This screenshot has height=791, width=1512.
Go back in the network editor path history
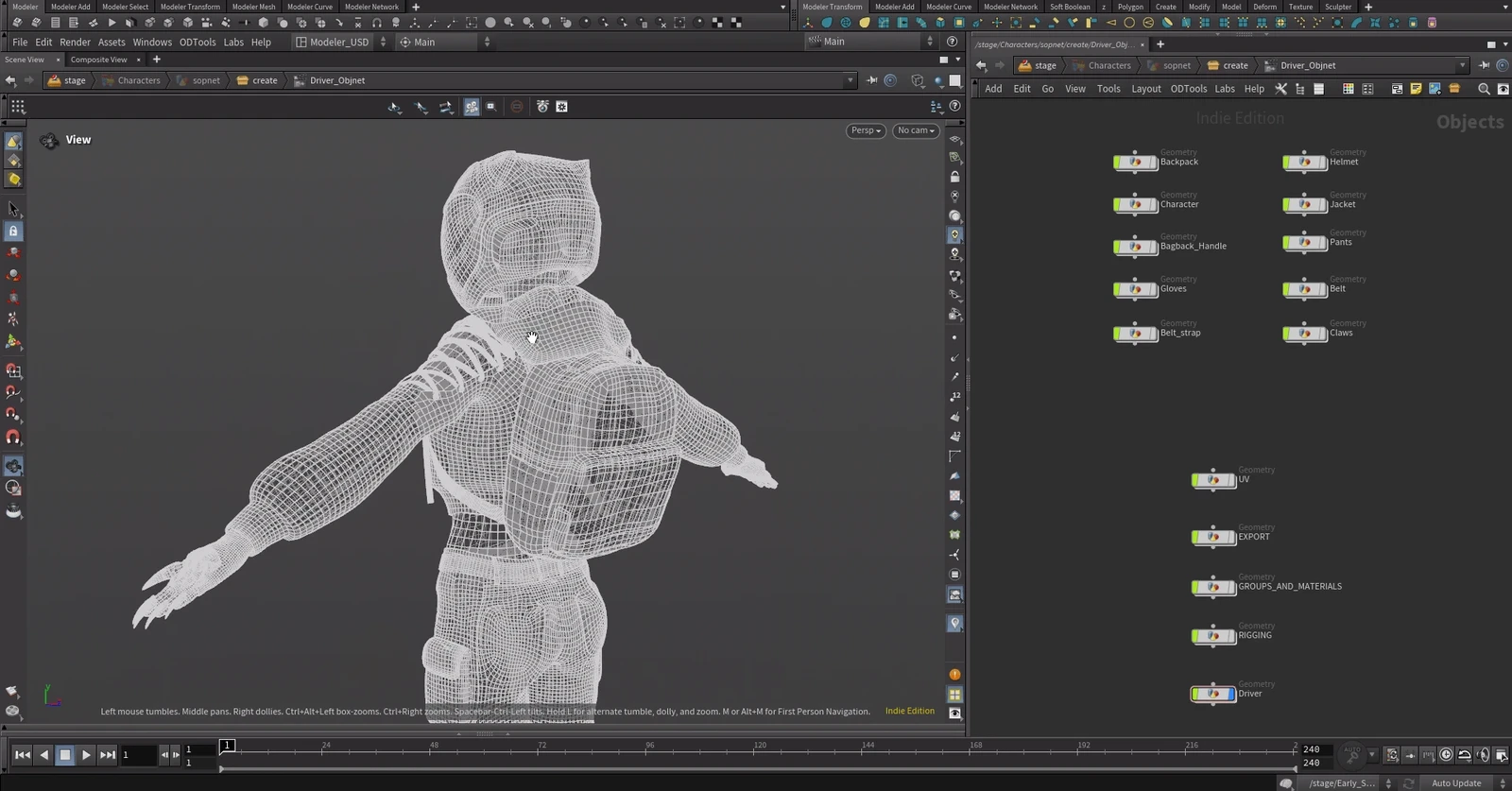coord(981,65)
